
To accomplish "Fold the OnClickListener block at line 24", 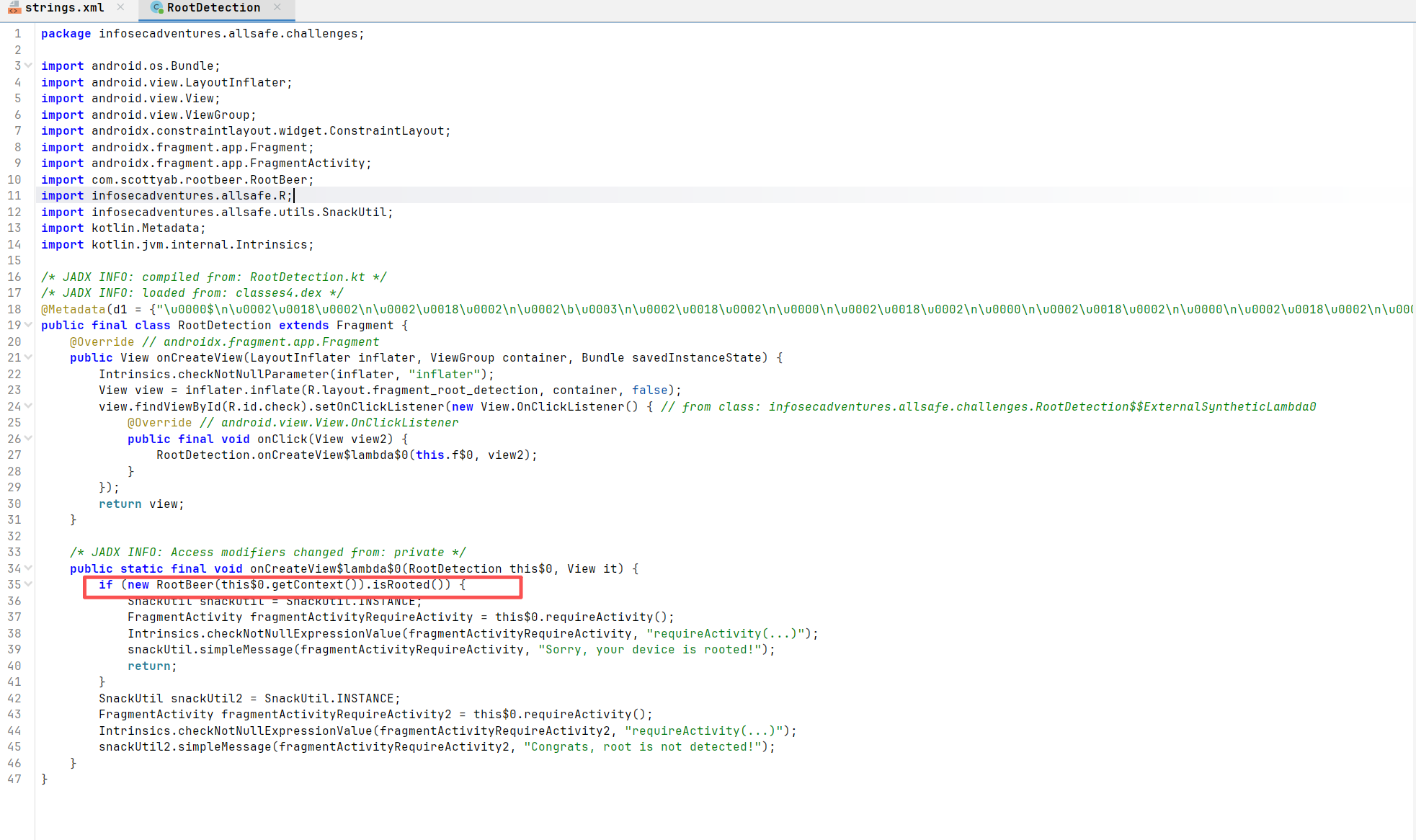I will coord(28,406).
